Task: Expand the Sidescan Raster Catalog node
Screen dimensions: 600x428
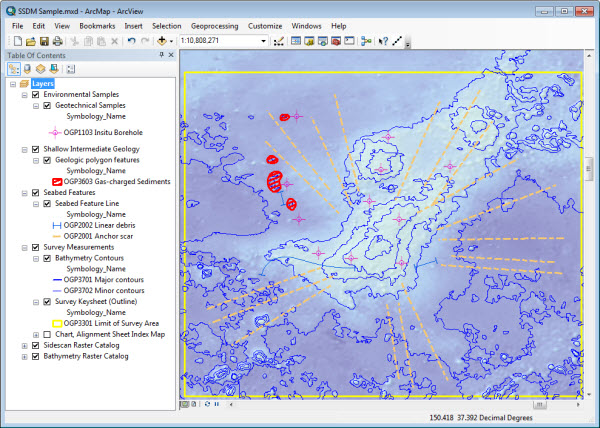Action: pos(23,346)
